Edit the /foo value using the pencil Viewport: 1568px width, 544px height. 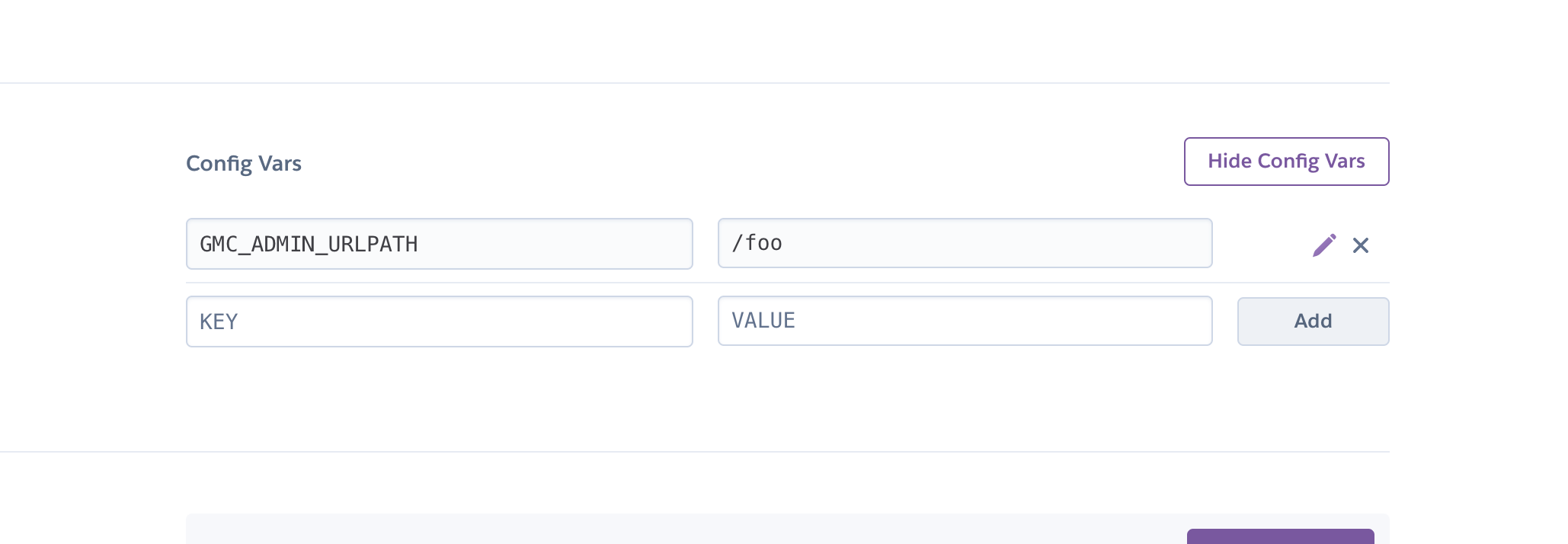(1324, 245)
